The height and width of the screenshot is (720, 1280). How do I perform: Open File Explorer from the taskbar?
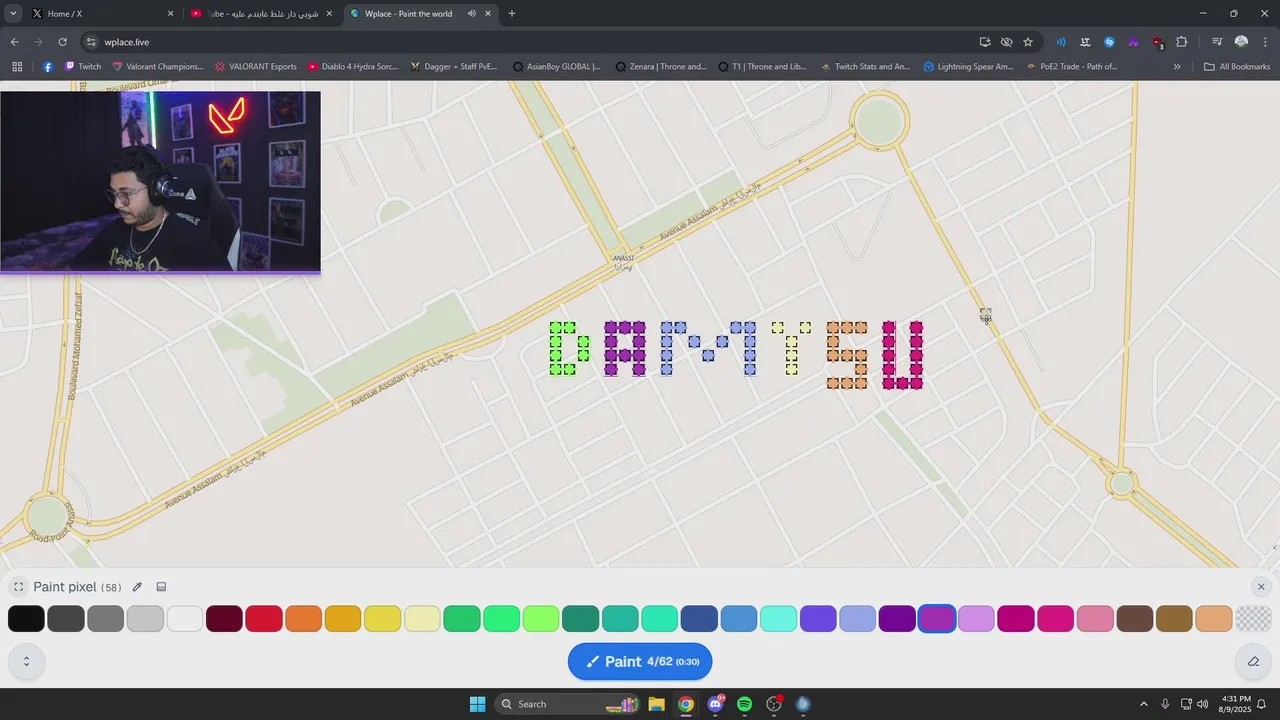click(x=657, y=704)
